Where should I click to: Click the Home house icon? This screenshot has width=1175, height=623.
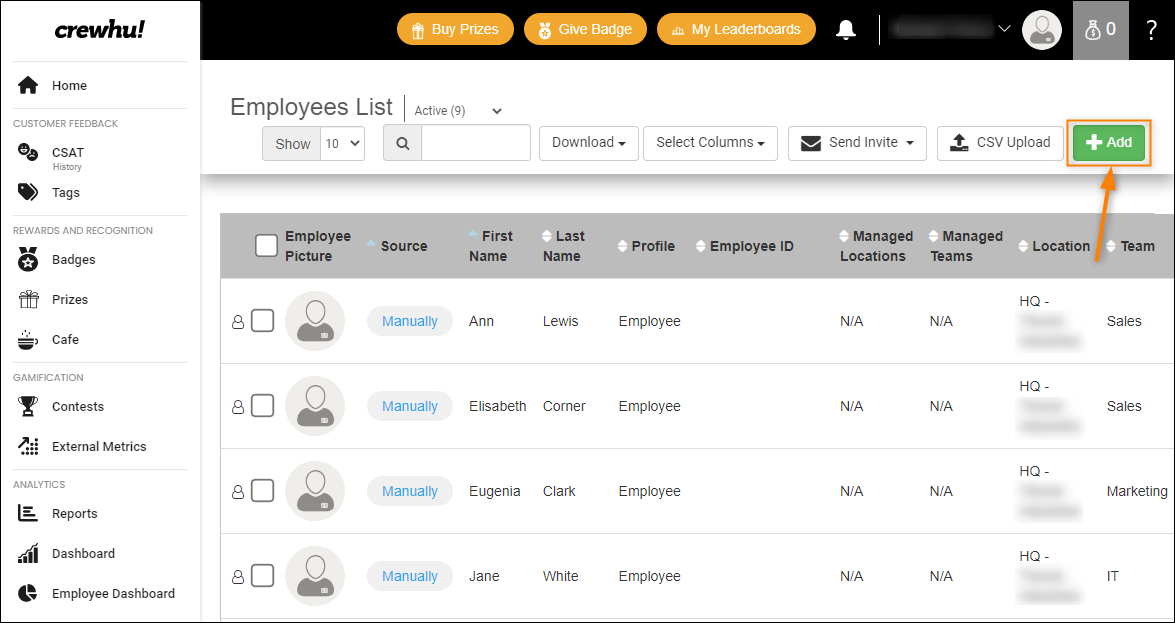(x=28, y=85)
